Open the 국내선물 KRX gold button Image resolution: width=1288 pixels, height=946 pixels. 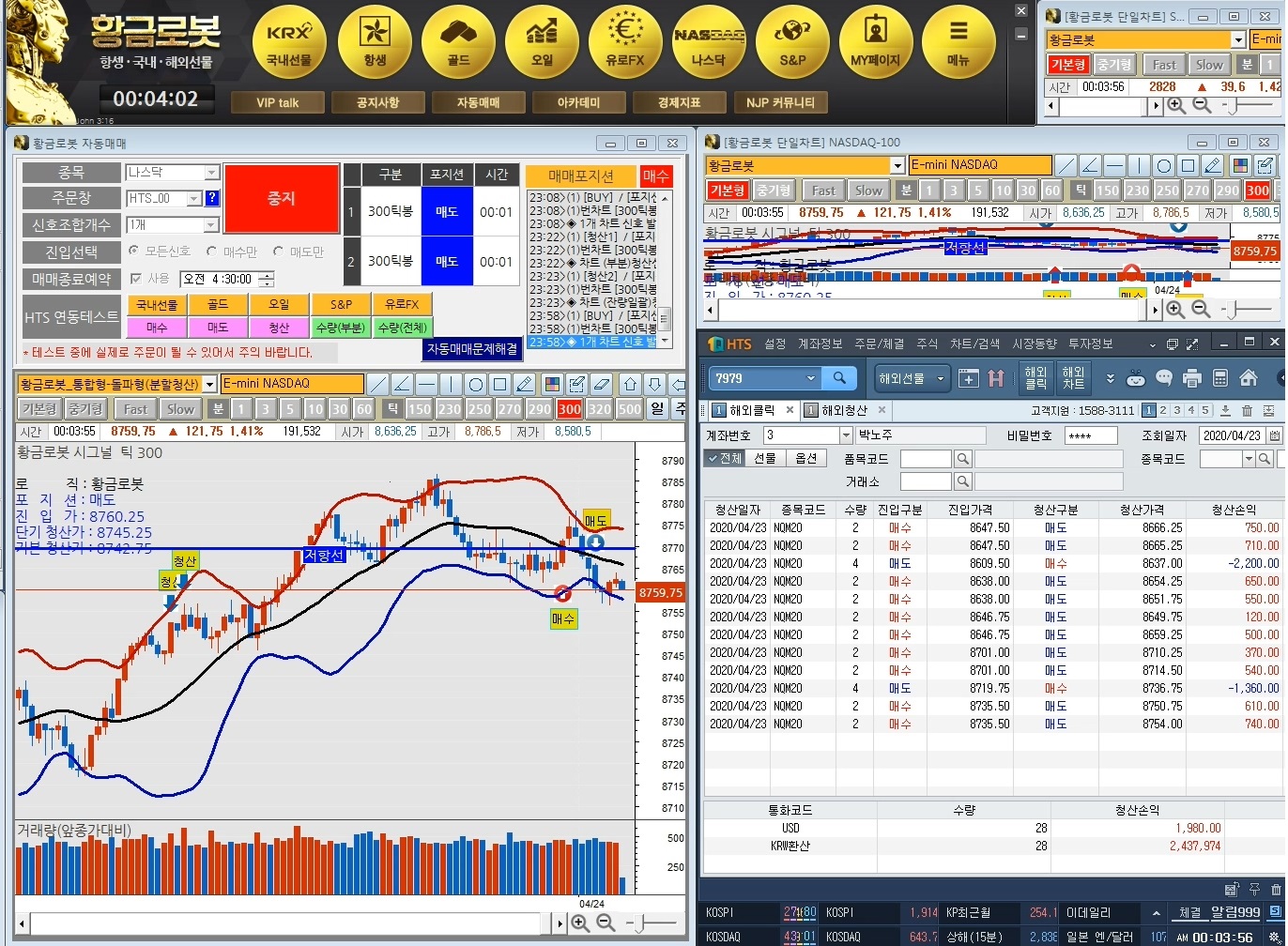(289, 40)
